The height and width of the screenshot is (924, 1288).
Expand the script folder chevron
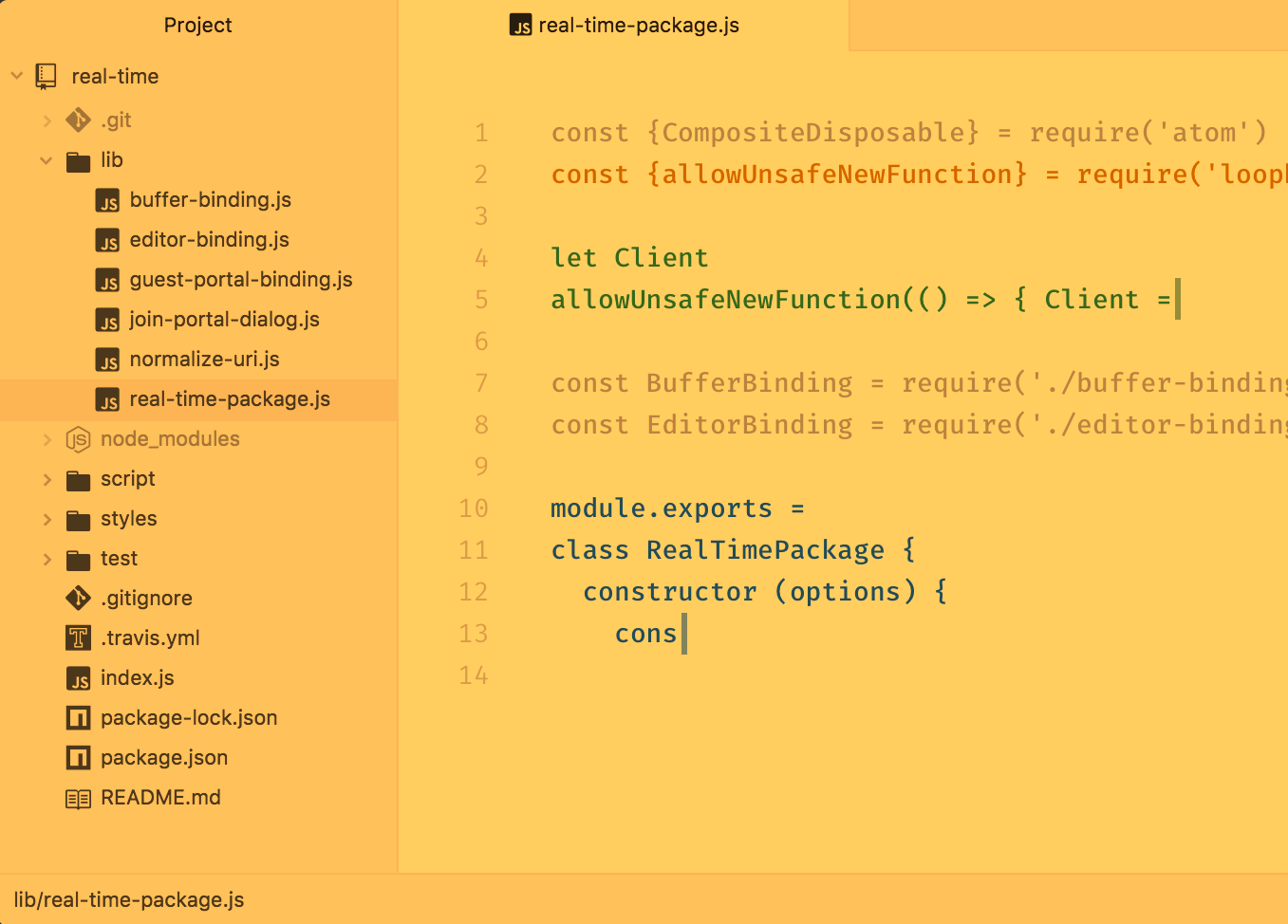pyautogui.click(x=47, y=479)
